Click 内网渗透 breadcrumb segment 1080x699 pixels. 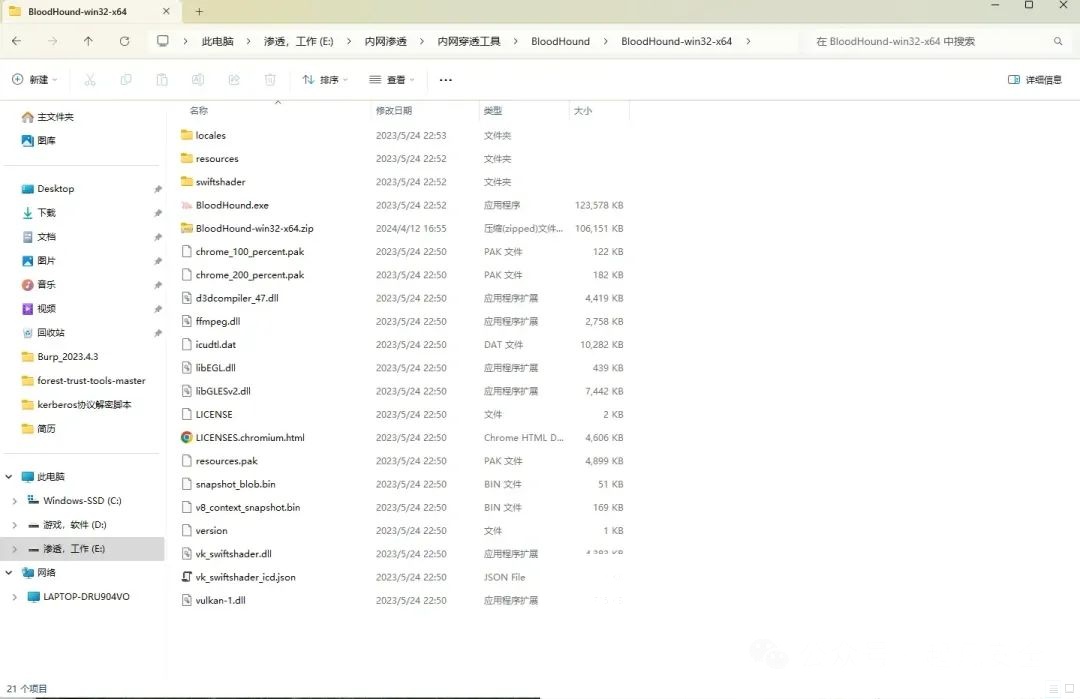click(x=385, y=41)
